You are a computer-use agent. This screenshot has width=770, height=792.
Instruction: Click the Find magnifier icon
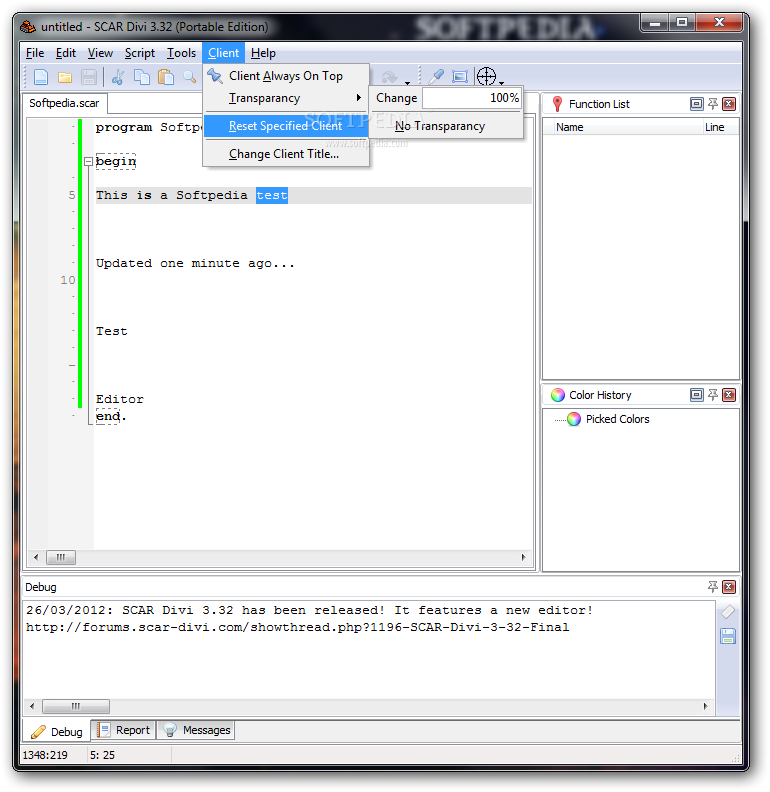pyautogui.click(x=189, y=77)
